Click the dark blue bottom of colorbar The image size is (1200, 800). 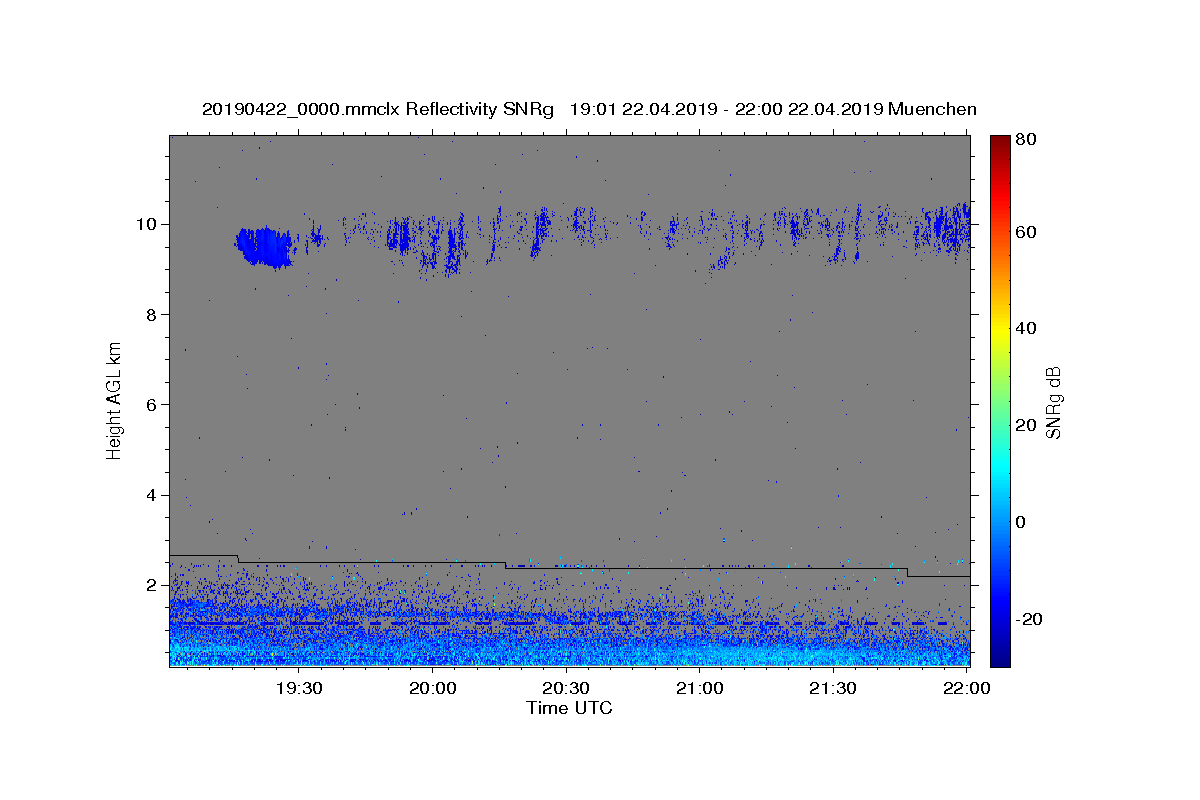[x=1000, y=655]
